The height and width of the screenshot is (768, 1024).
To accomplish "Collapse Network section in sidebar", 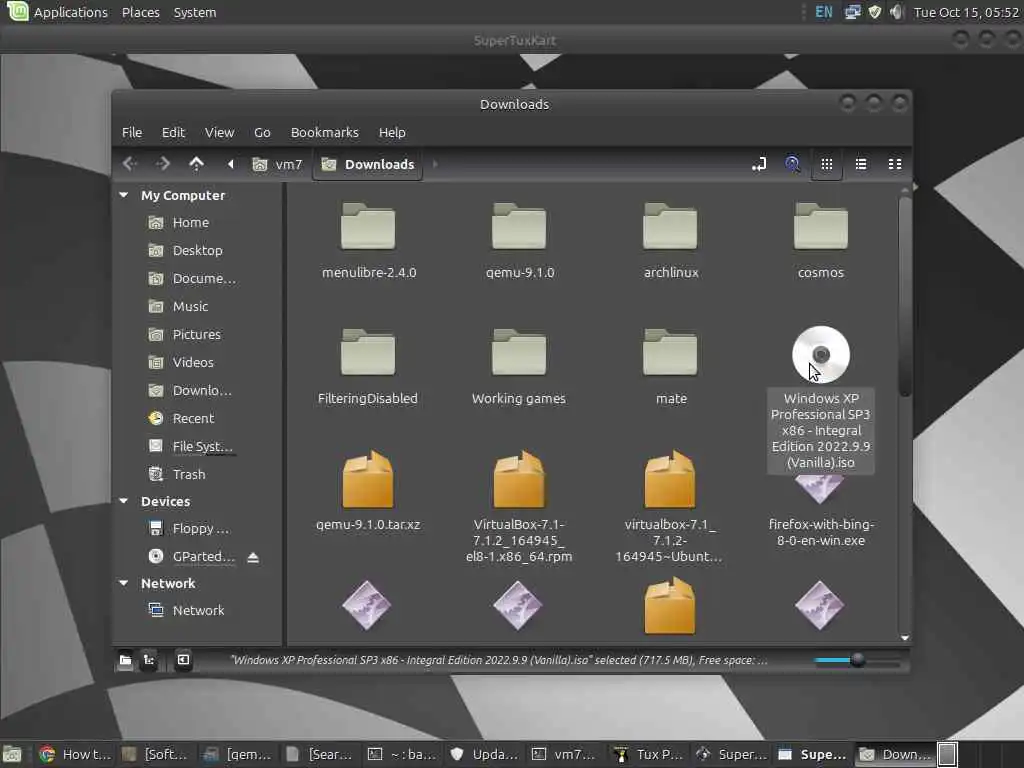I will 123,583.
